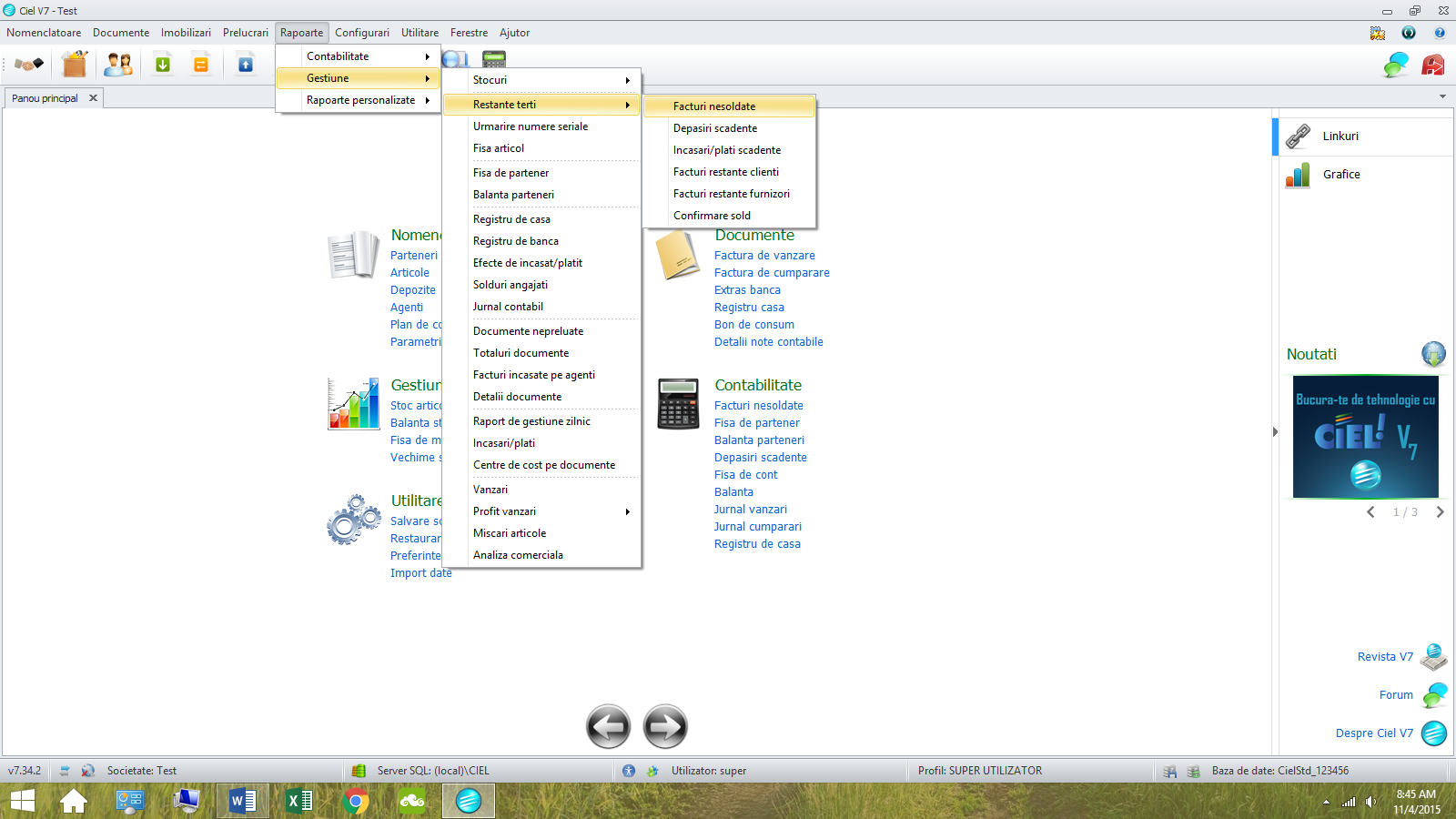Open Jurnal cumparari link
The width and height of the screenshot is (1456, 819).
(757, 527)
